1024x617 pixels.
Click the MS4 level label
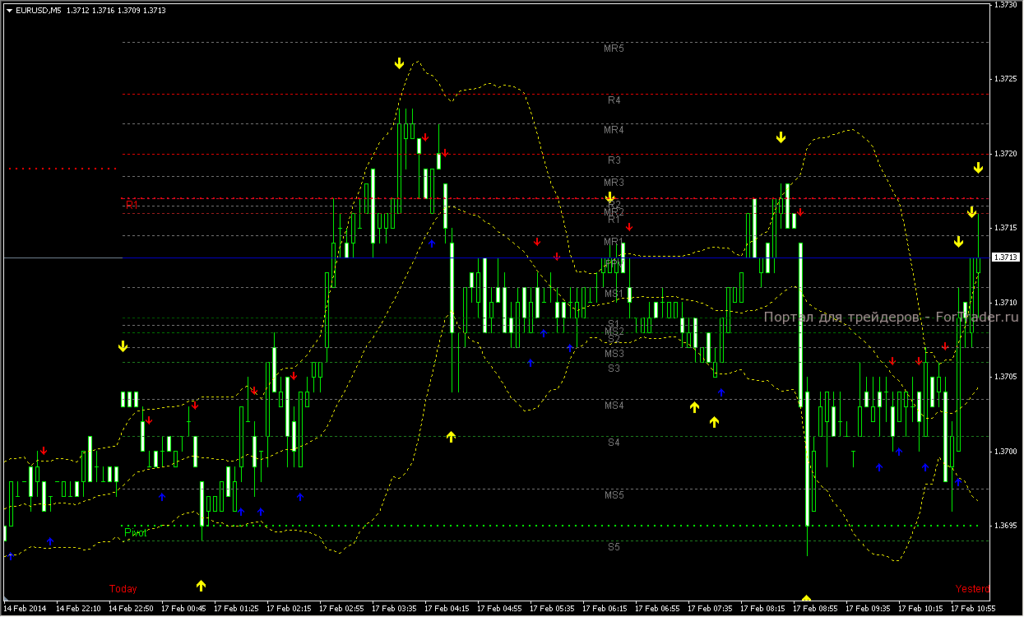pyautogui.click(x=614, y=405)
